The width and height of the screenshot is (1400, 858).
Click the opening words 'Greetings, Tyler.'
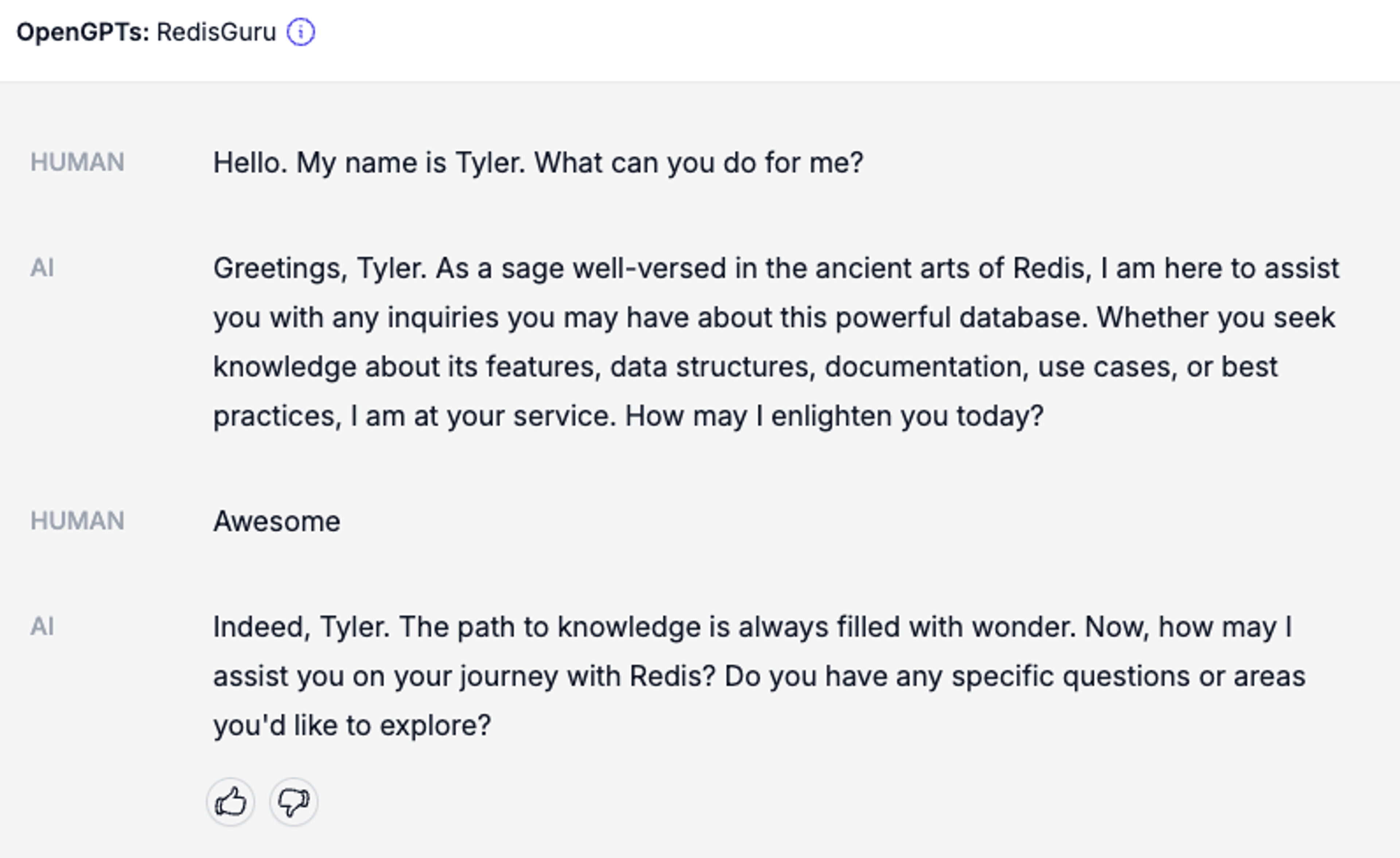320,268
